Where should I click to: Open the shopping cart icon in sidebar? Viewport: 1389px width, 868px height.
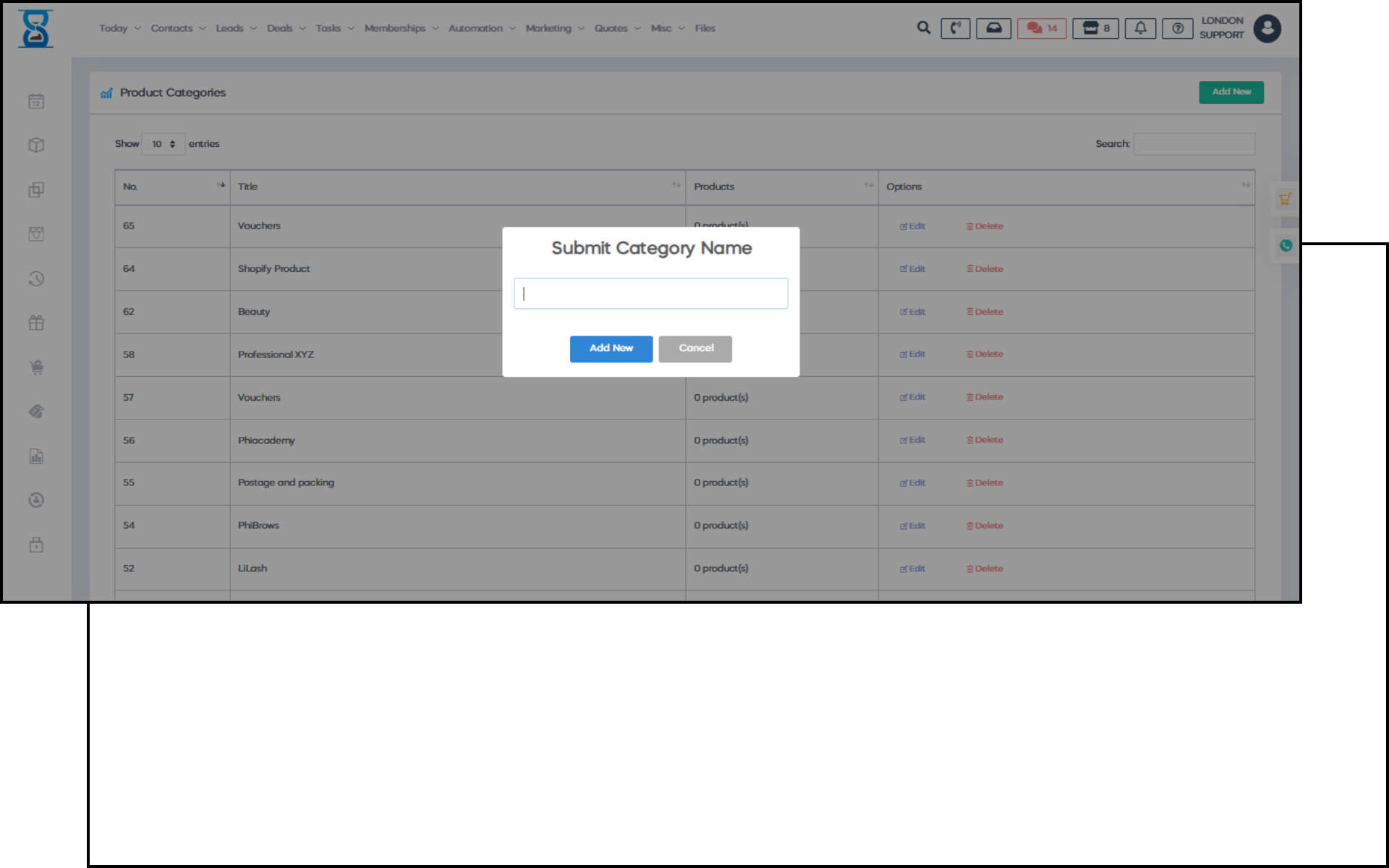coord(36,367)
